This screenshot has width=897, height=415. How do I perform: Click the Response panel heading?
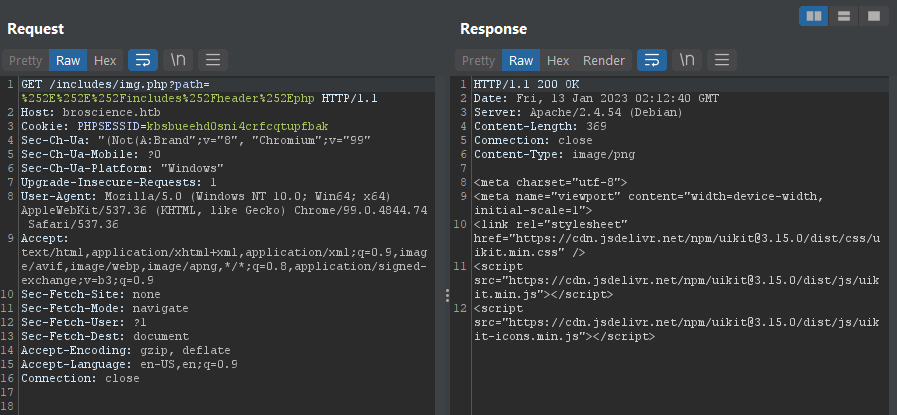coord(493,29)
